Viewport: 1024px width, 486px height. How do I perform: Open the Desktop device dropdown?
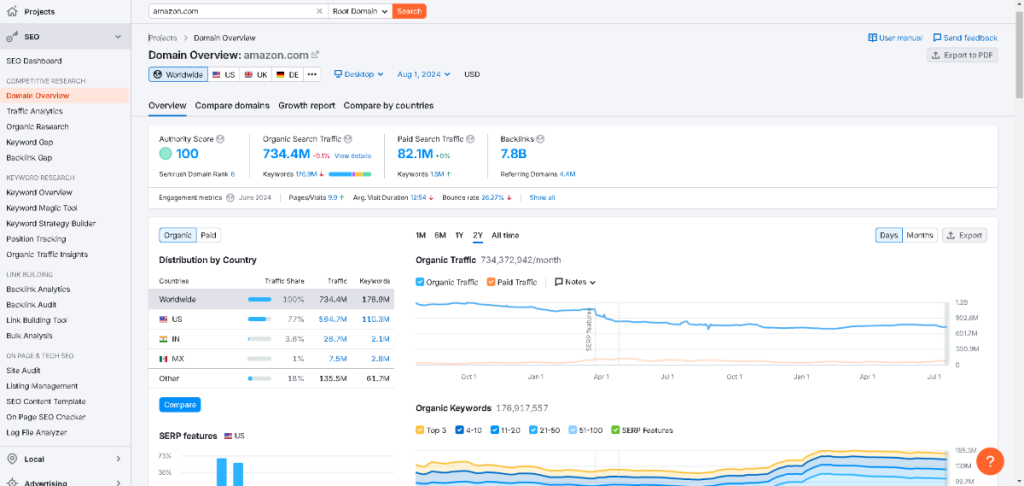point(359,74)
